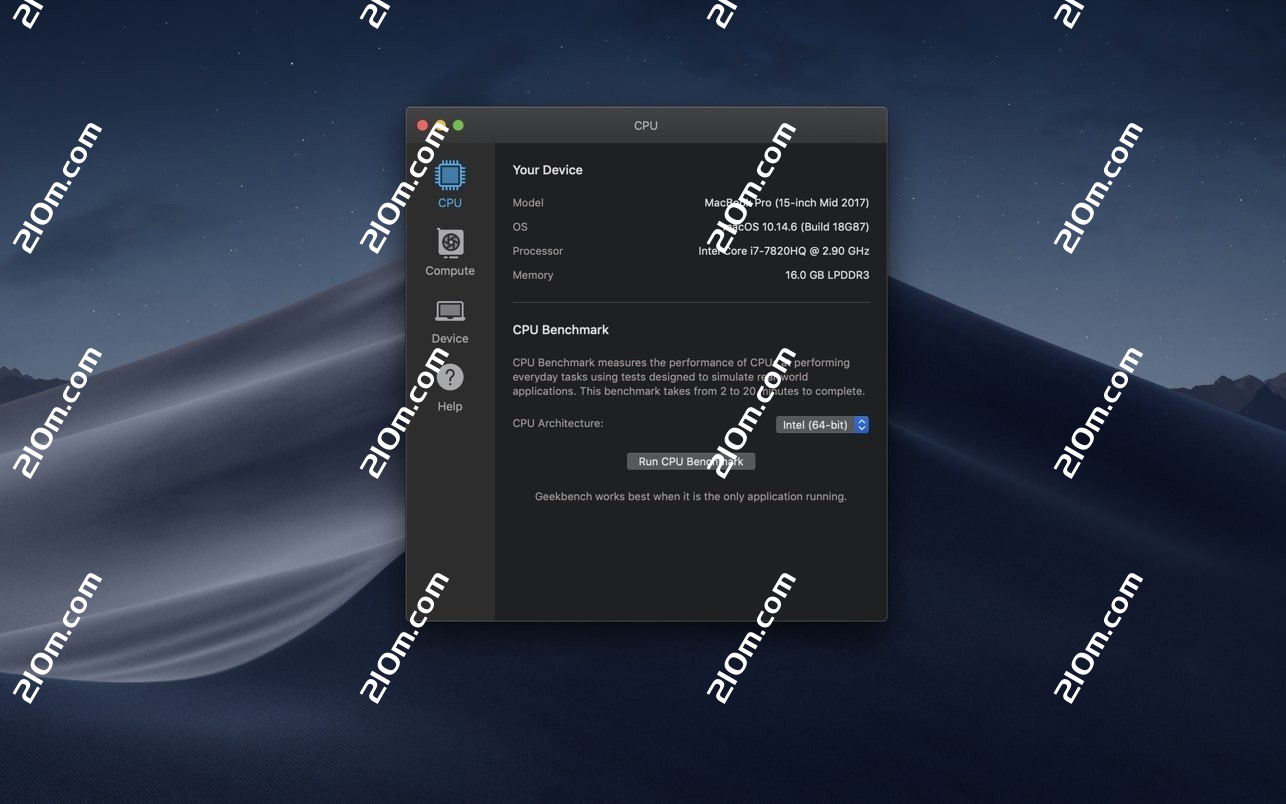Close the Geekbench window with red button
Viewport: 1286px width, 804px height.
(423, 125)
